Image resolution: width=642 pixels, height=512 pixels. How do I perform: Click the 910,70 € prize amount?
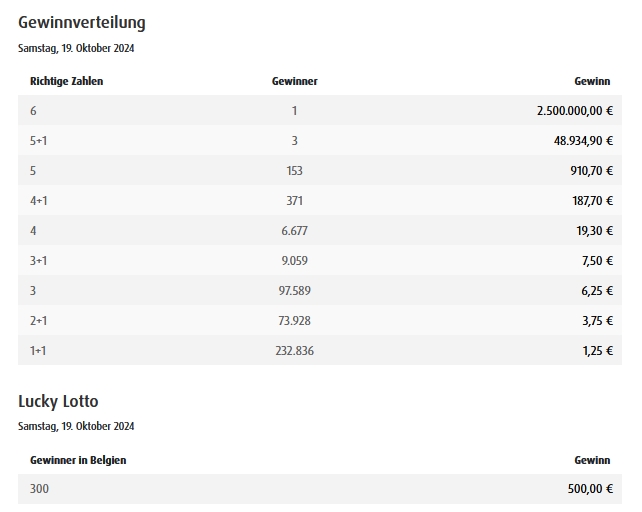coord(592,170)
